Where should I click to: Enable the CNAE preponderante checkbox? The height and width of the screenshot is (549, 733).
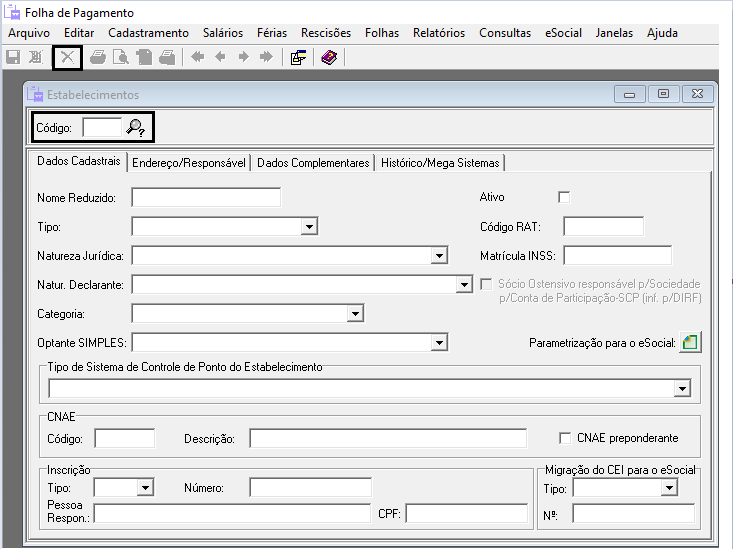click(566, 438)
